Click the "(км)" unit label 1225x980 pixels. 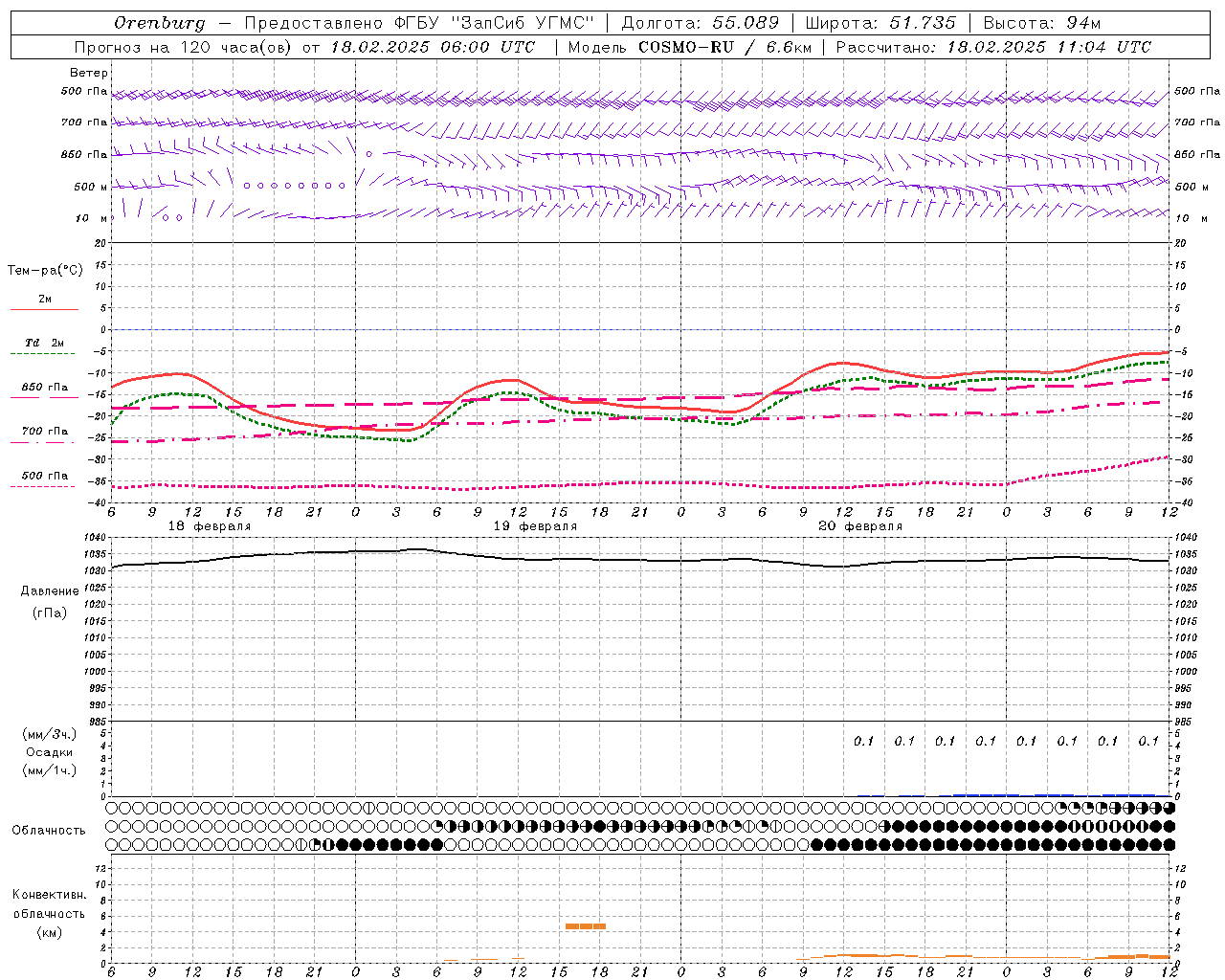50,932
